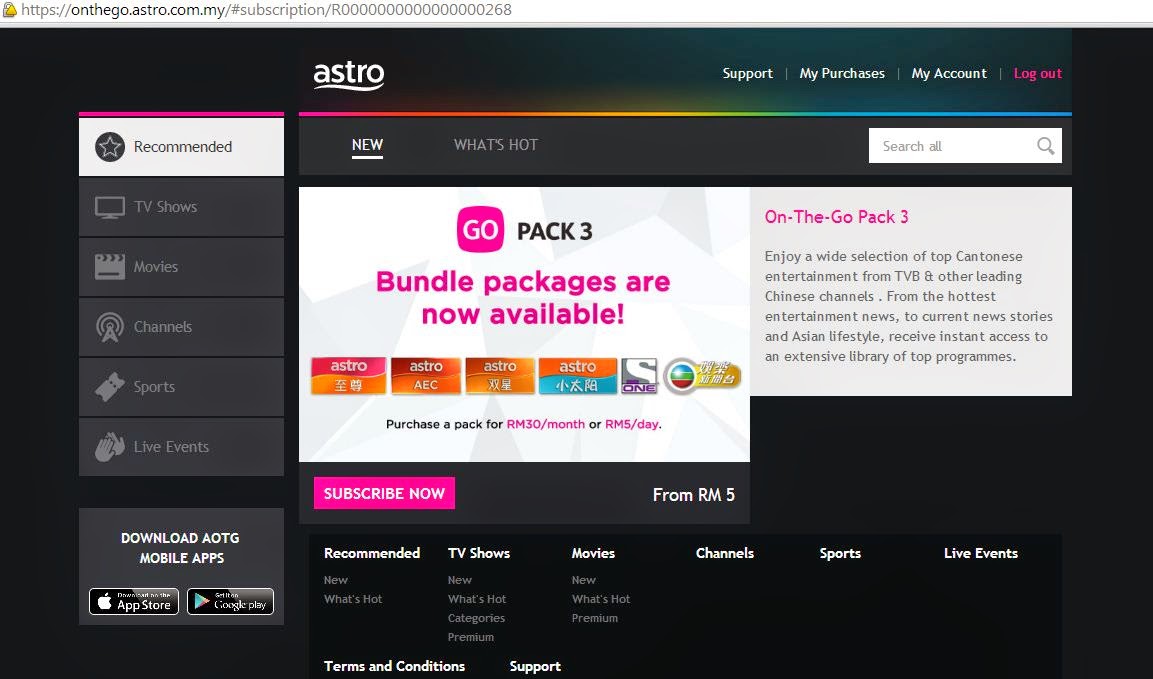Select the Movies clapperboard icon
The image size is (1153, 679).
(110, 267)
